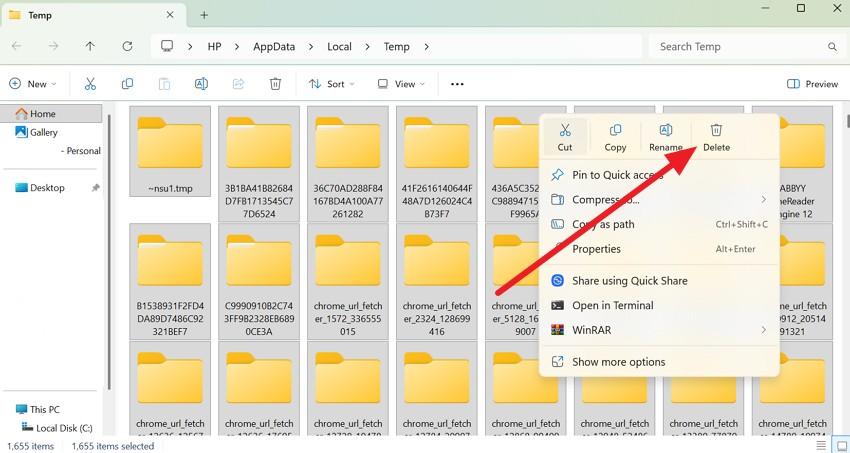Select folder 3B1BA41B82684D7FB1713545C77D6524
Viewport: 850px width, 453px height.
[259, 164]
